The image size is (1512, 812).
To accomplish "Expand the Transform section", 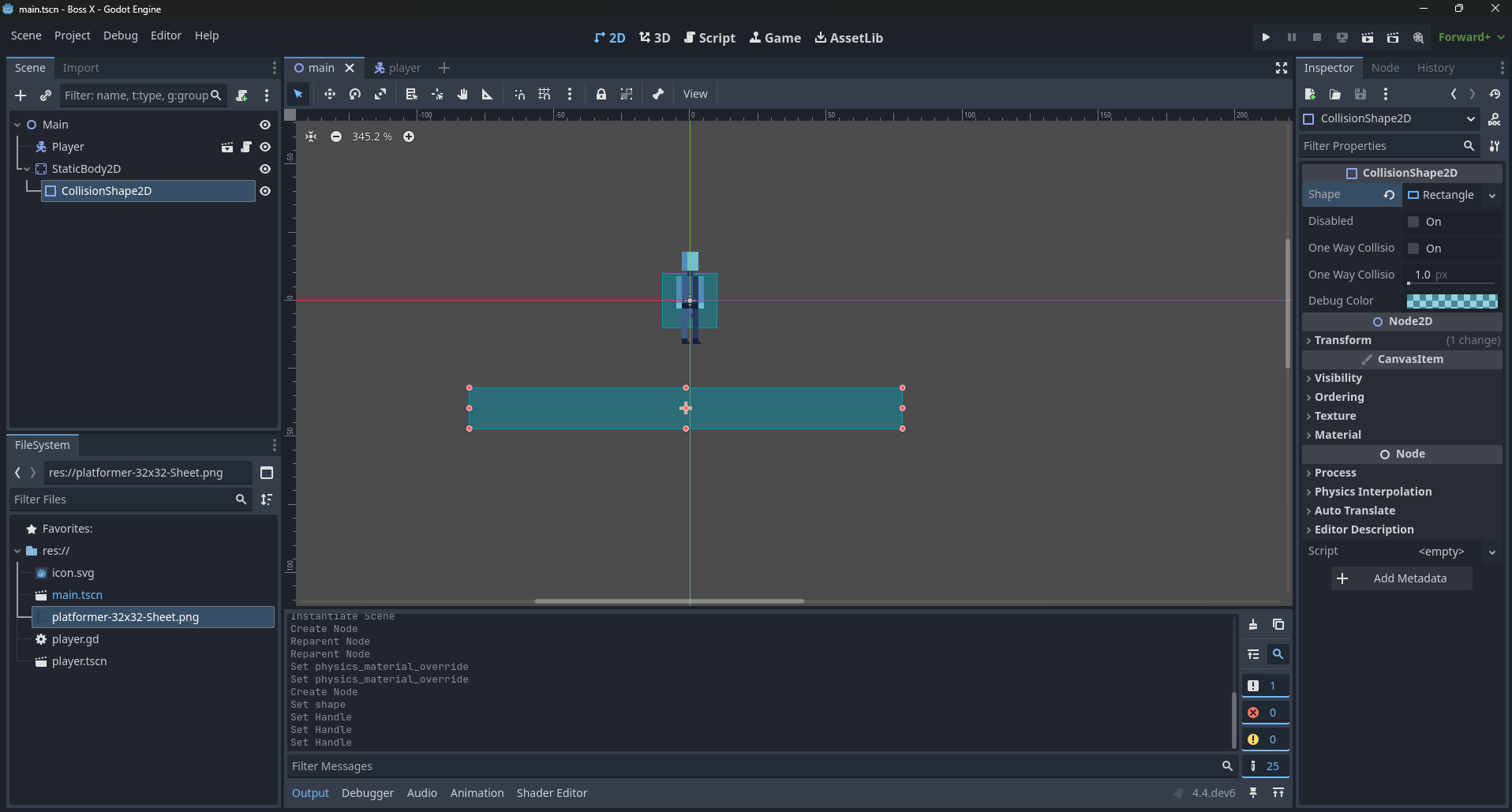I will (1402, 340).
